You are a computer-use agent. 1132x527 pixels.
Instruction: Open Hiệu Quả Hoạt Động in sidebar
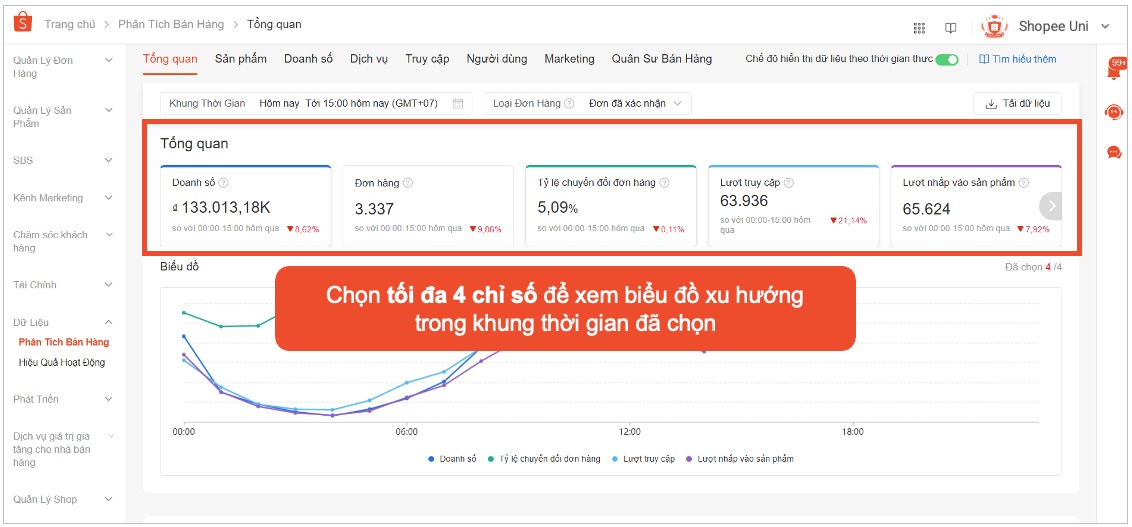click(62, 362)
